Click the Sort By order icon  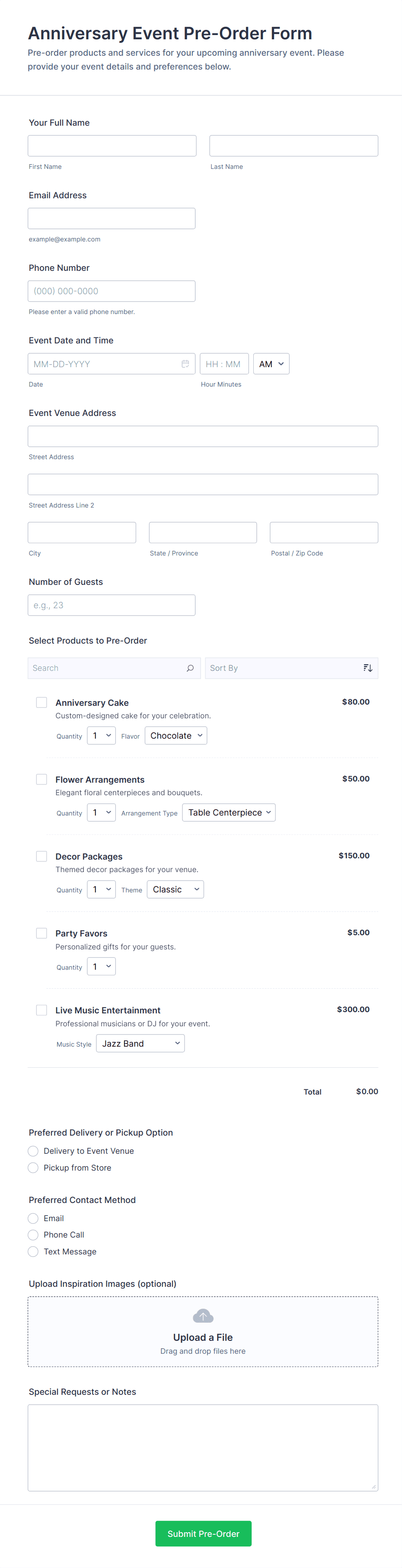367,668
